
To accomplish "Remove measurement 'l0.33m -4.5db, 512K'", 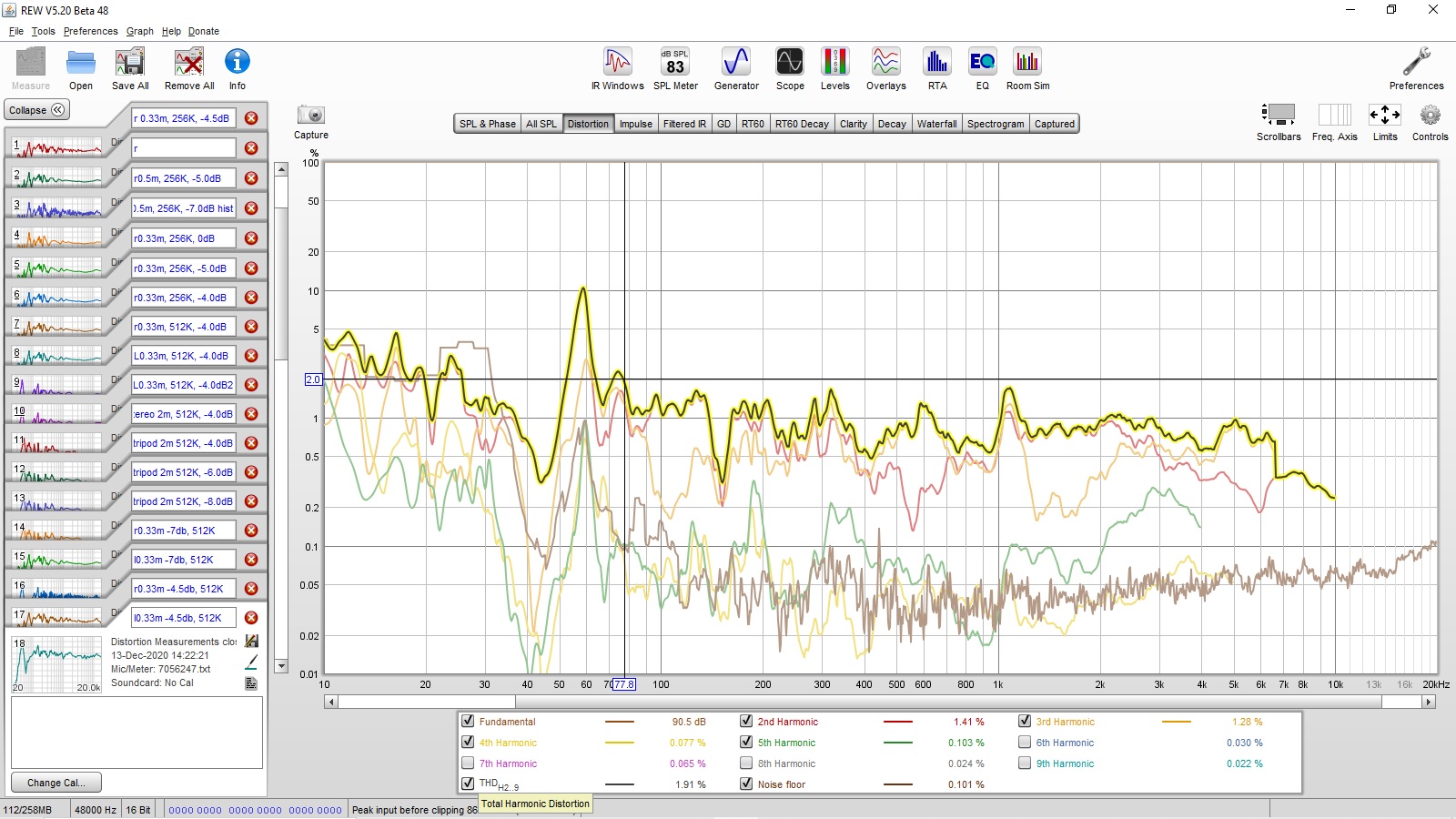I will point(251,618).
